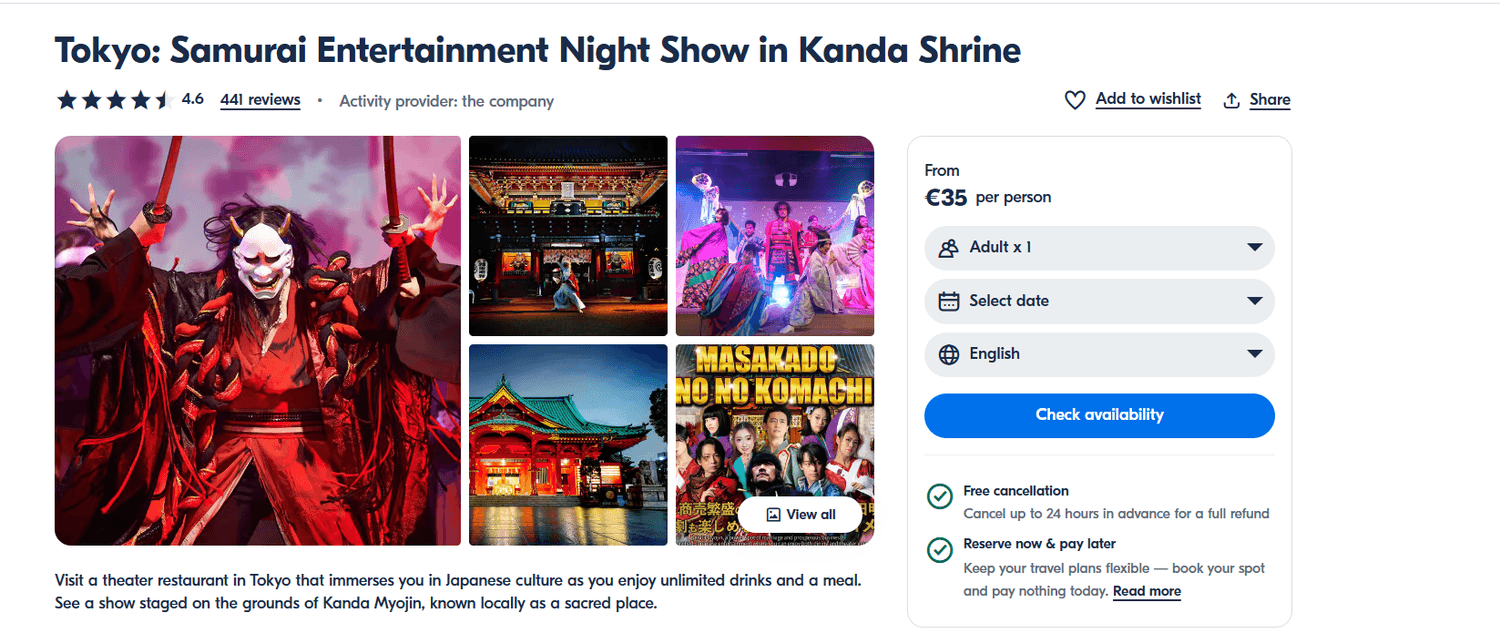Open the Masakado poster thumbnail
The image size is (1500, 644).
[775, 420]
